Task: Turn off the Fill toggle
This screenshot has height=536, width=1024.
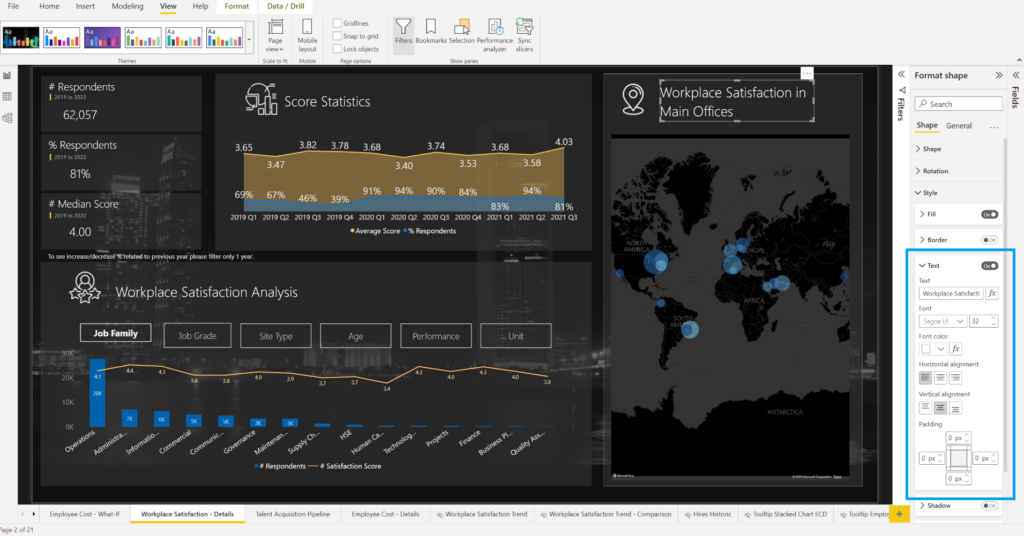Action: [990, 214]
